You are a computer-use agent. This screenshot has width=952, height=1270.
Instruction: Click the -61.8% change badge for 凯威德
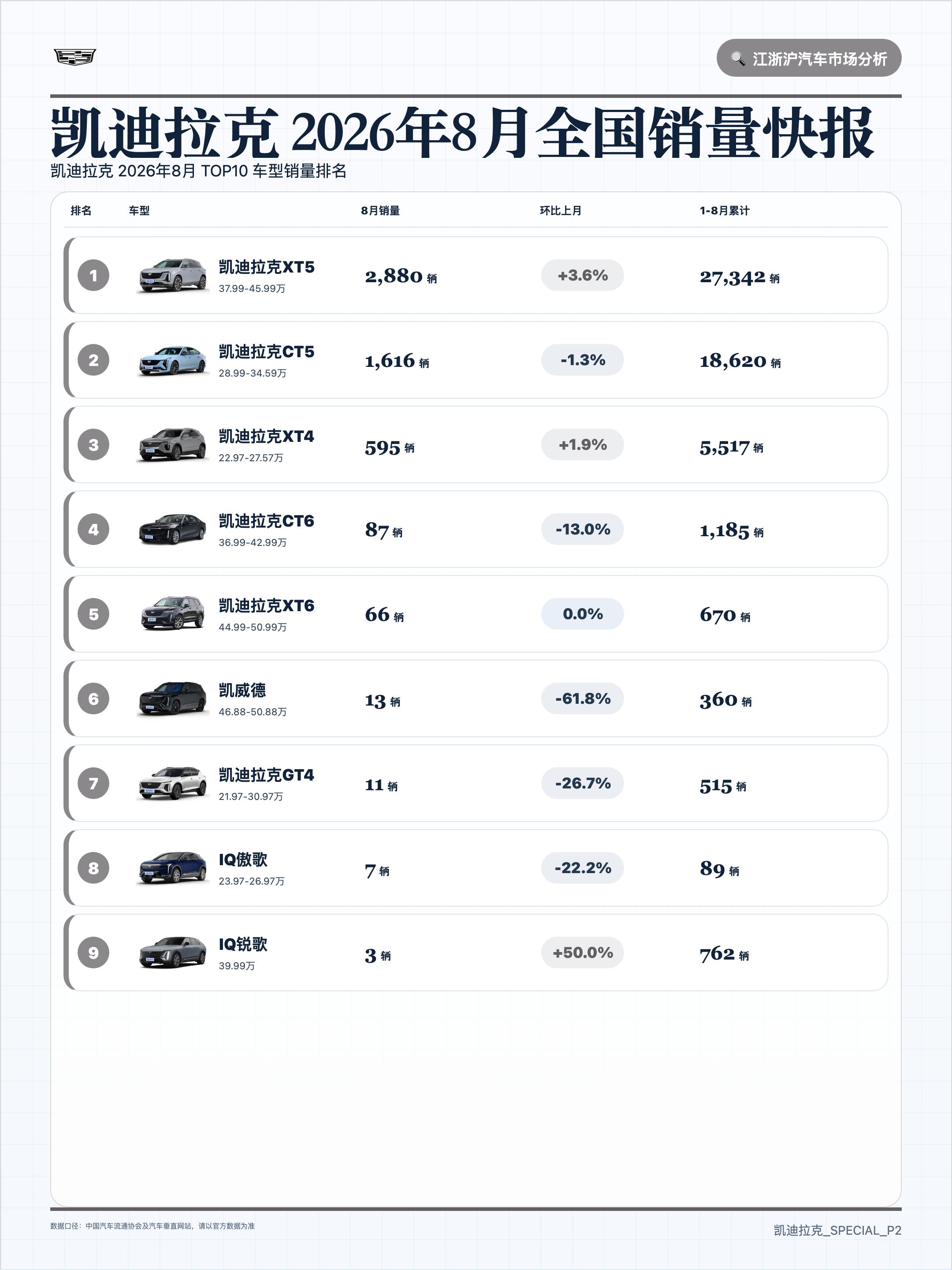coord(583,699)
